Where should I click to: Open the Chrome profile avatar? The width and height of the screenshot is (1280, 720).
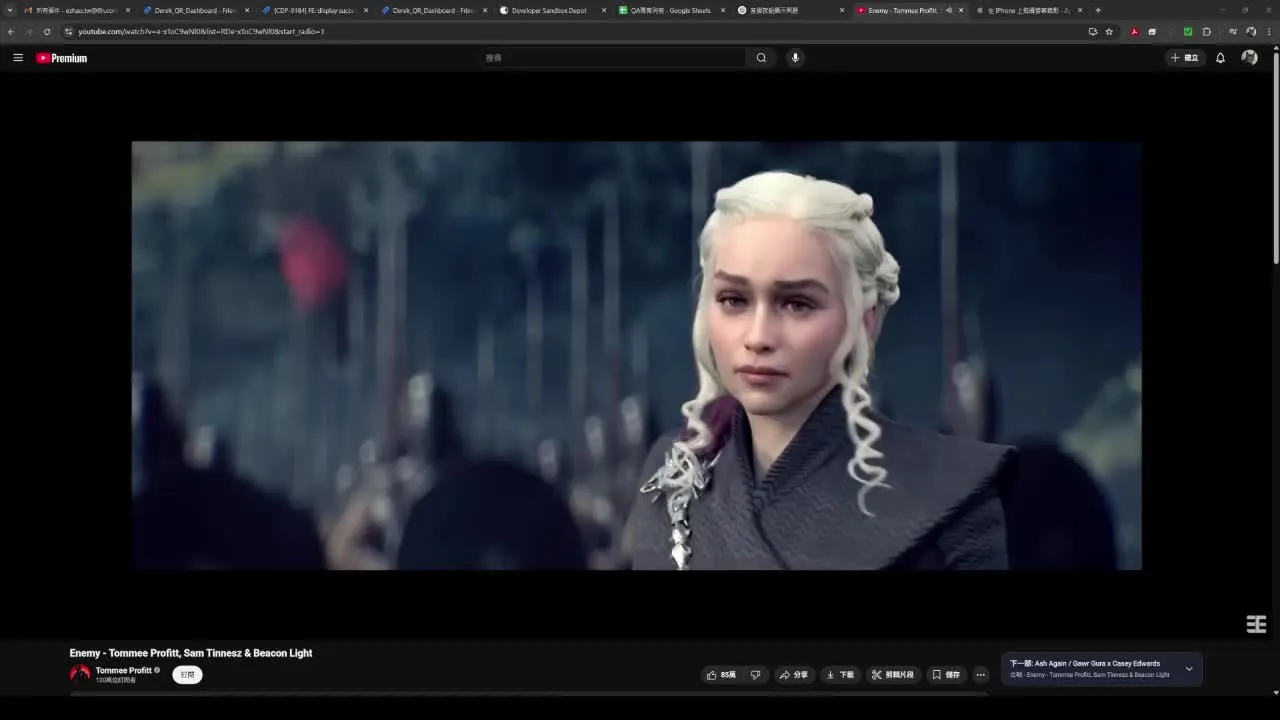(x=1251, y=31)
